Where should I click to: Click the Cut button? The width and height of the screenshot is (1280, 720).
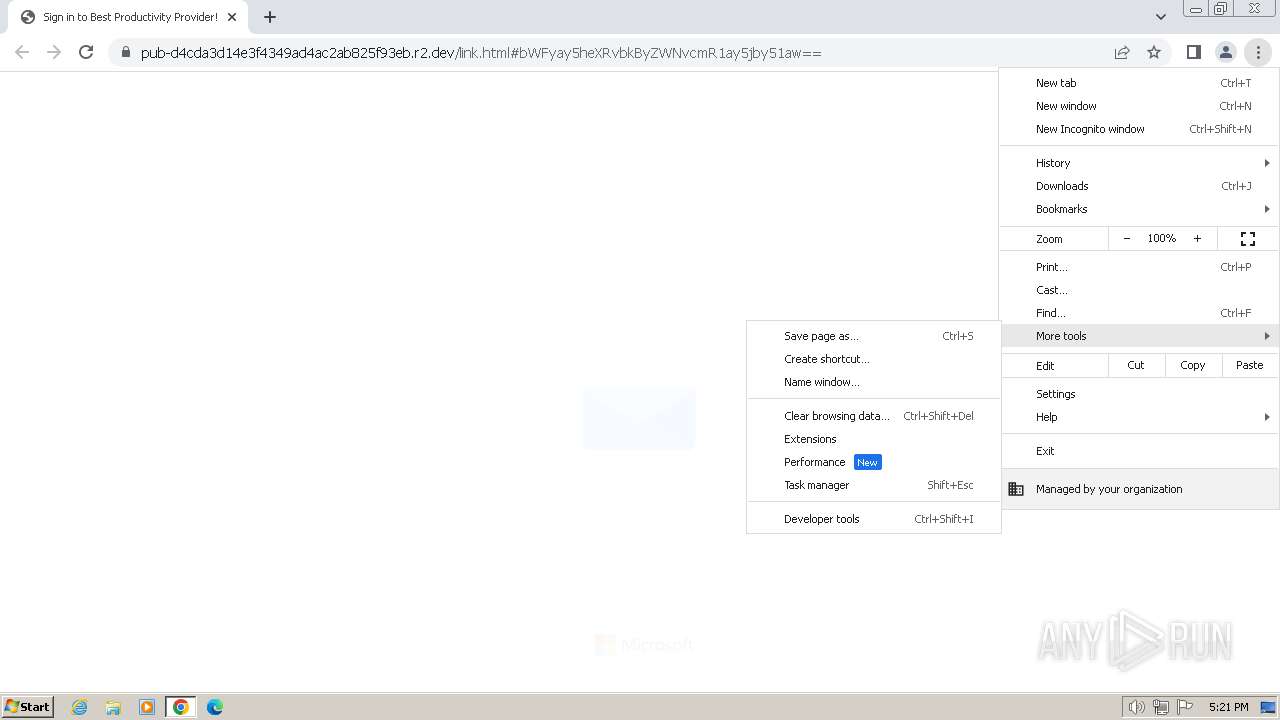(x=1136, y=365)
